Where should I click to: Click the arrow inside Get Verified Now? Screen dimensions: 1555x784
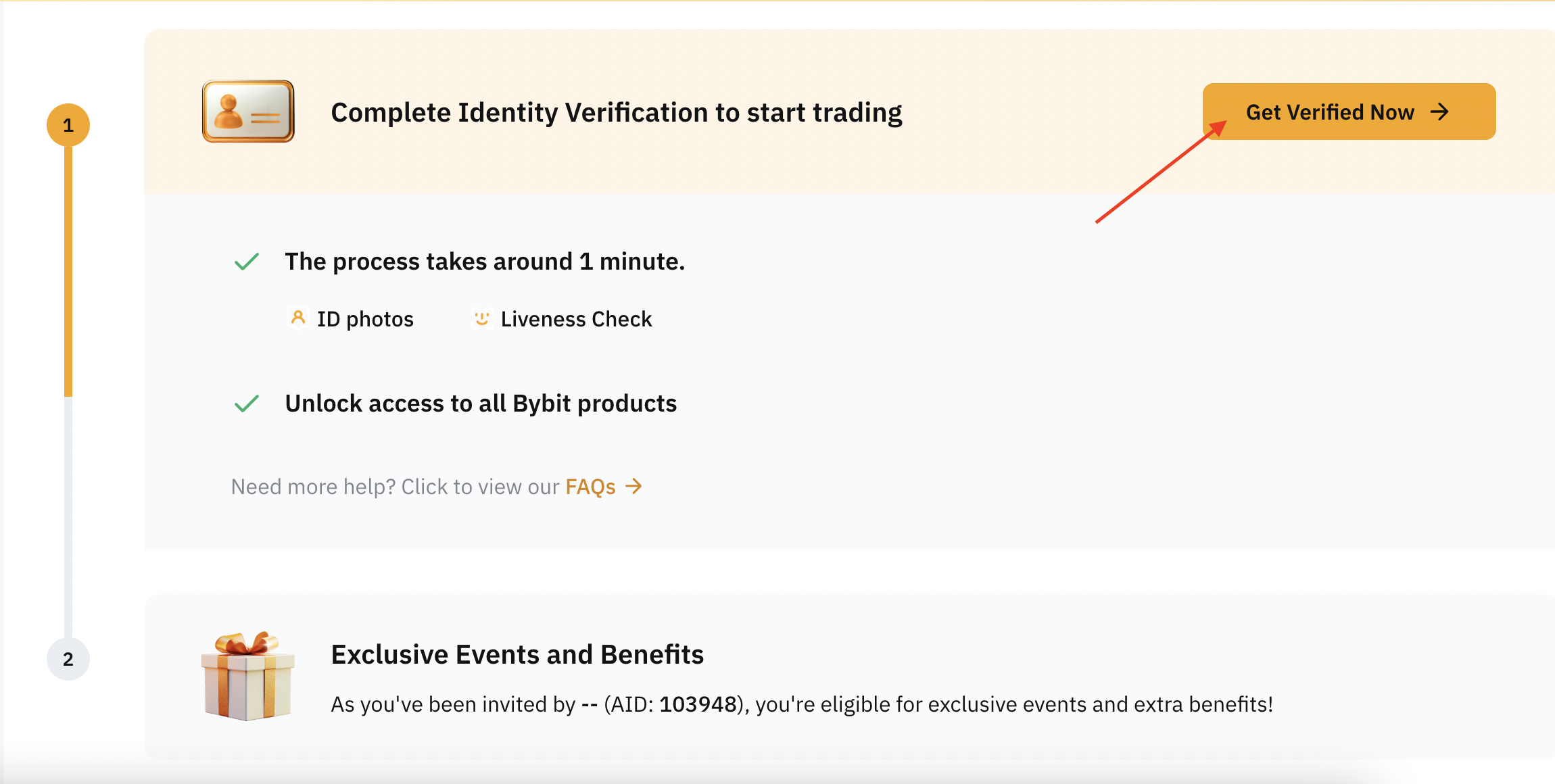tap(1440, 112)
